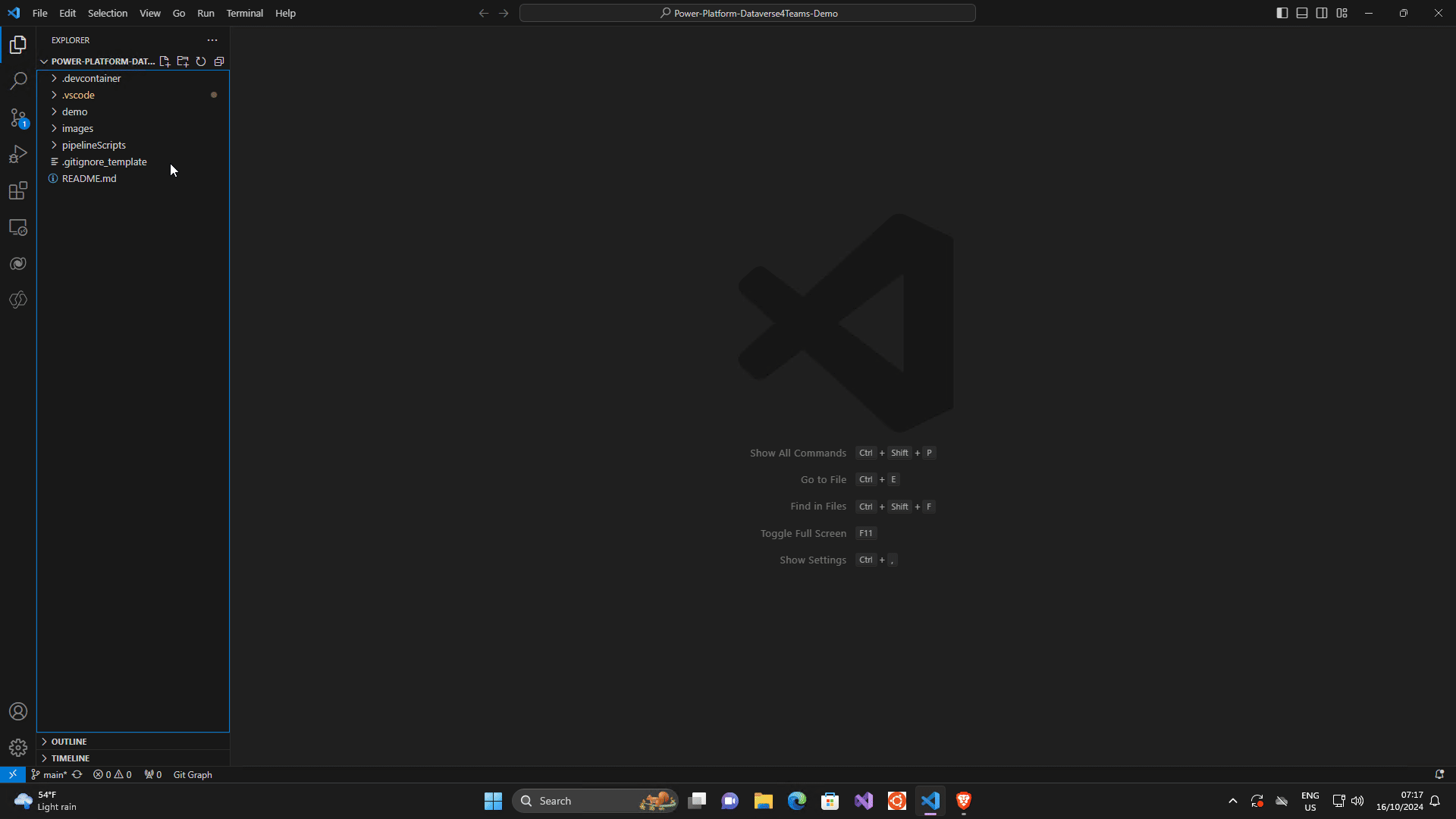The width and height of the screenshot is (1456, 819).
Task: Toggle the Secondary Side Bar layout button
Action: pyautogui.click(x=1322, y=13)
